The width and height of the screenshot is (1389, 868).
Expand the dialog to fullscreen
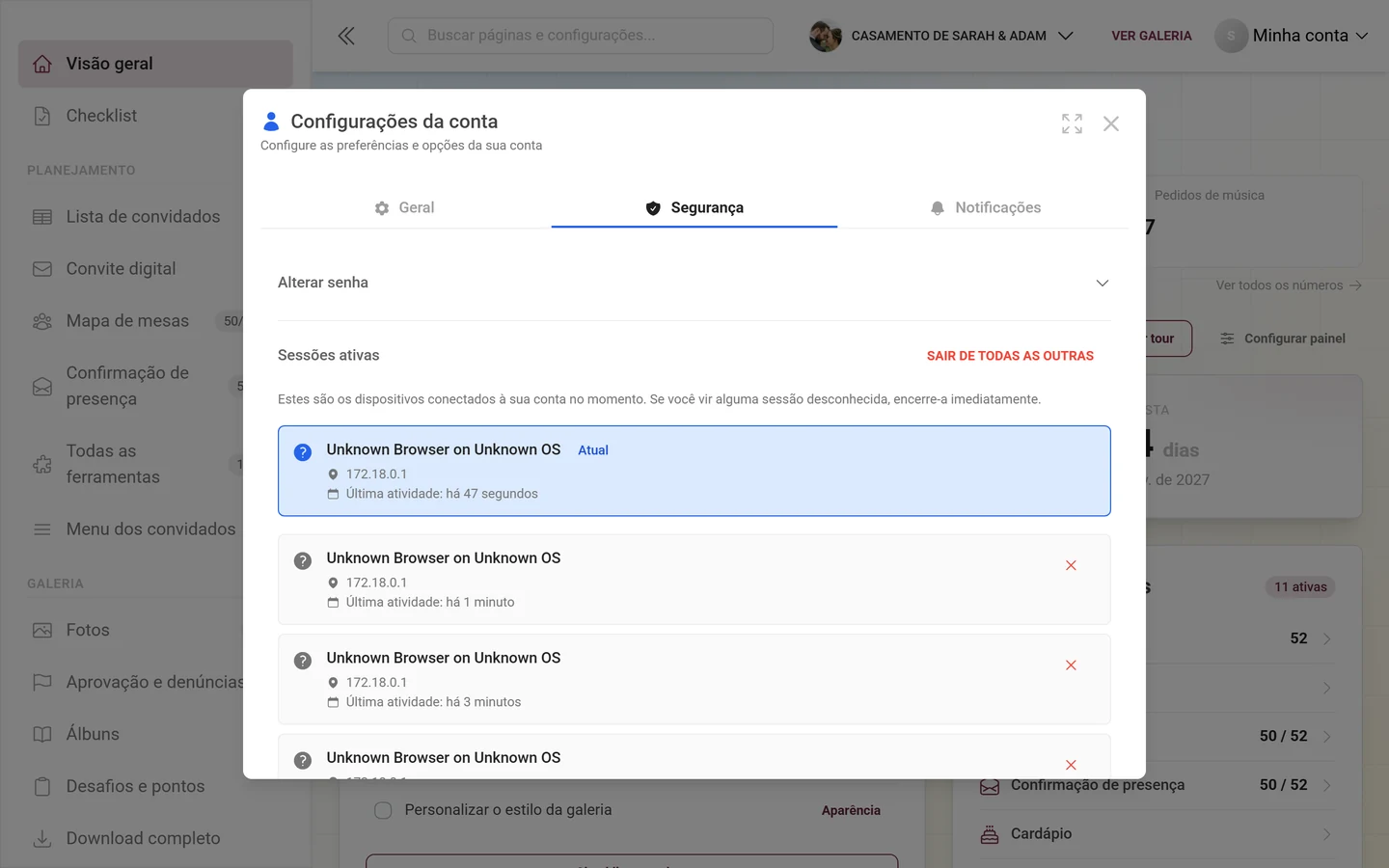(x=1072, y=123)
